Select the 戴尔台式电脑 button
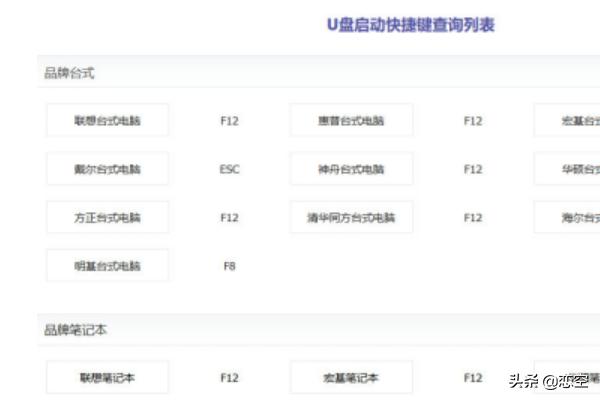Viewport: 600px width, 400px height. pyautogui.click(x=107, y=169)
